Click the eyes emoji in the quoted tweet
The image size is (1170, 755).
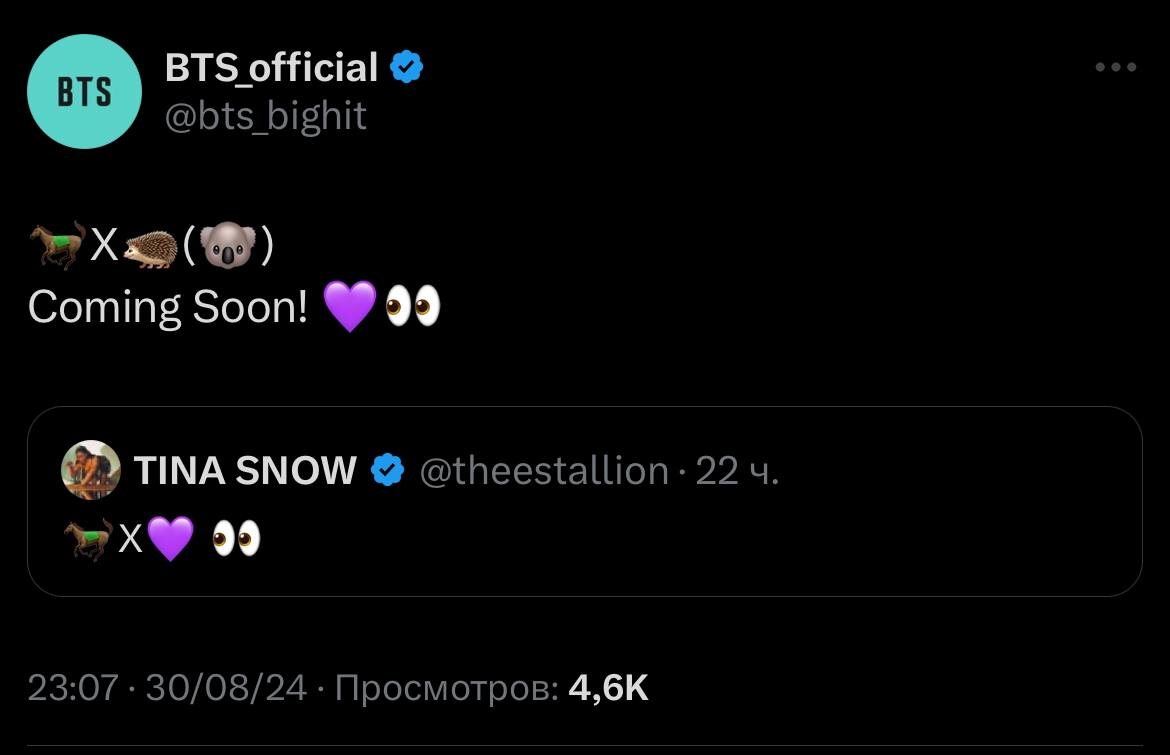pyautogui.click(x=236, y=540)
